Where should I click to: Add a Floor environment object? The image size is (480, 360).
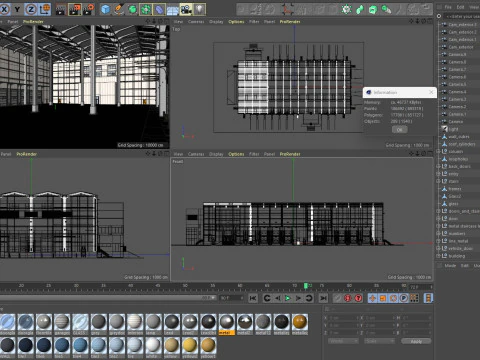click(172, 9)
